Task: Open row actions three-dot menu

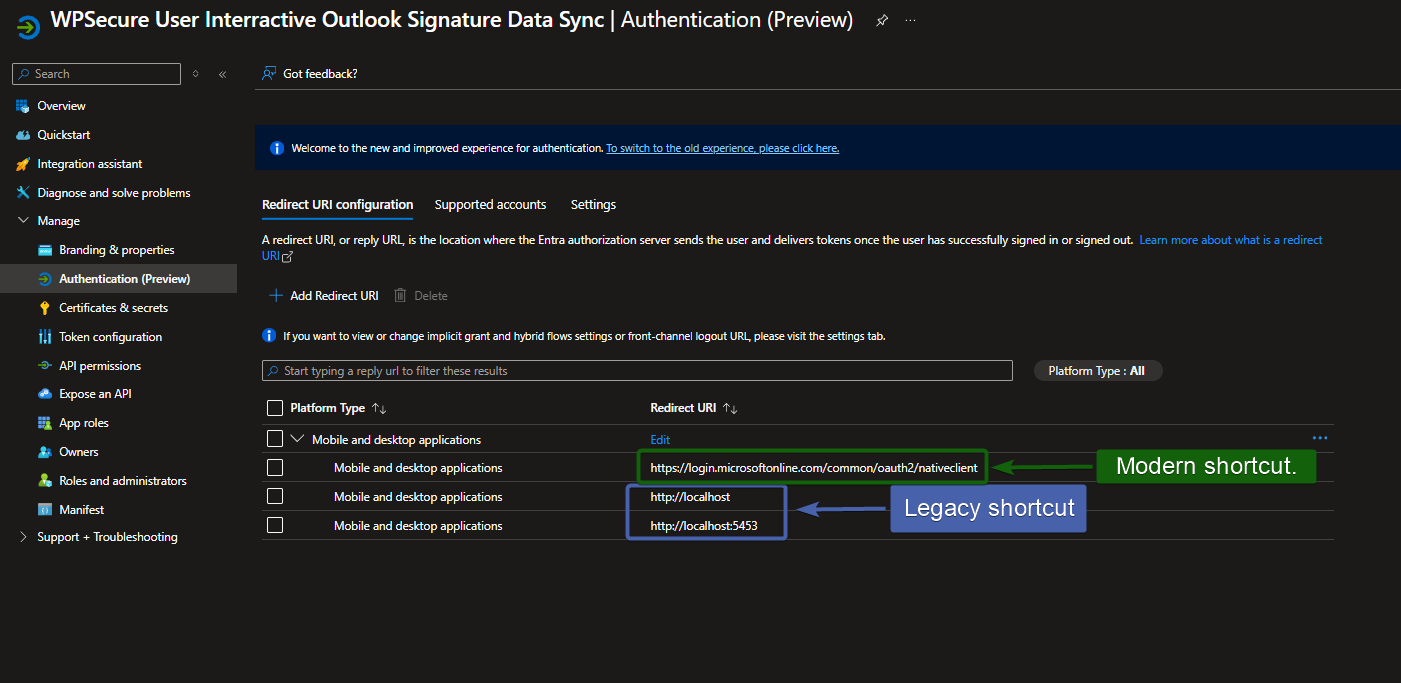Action: (x=1319, y=438)
